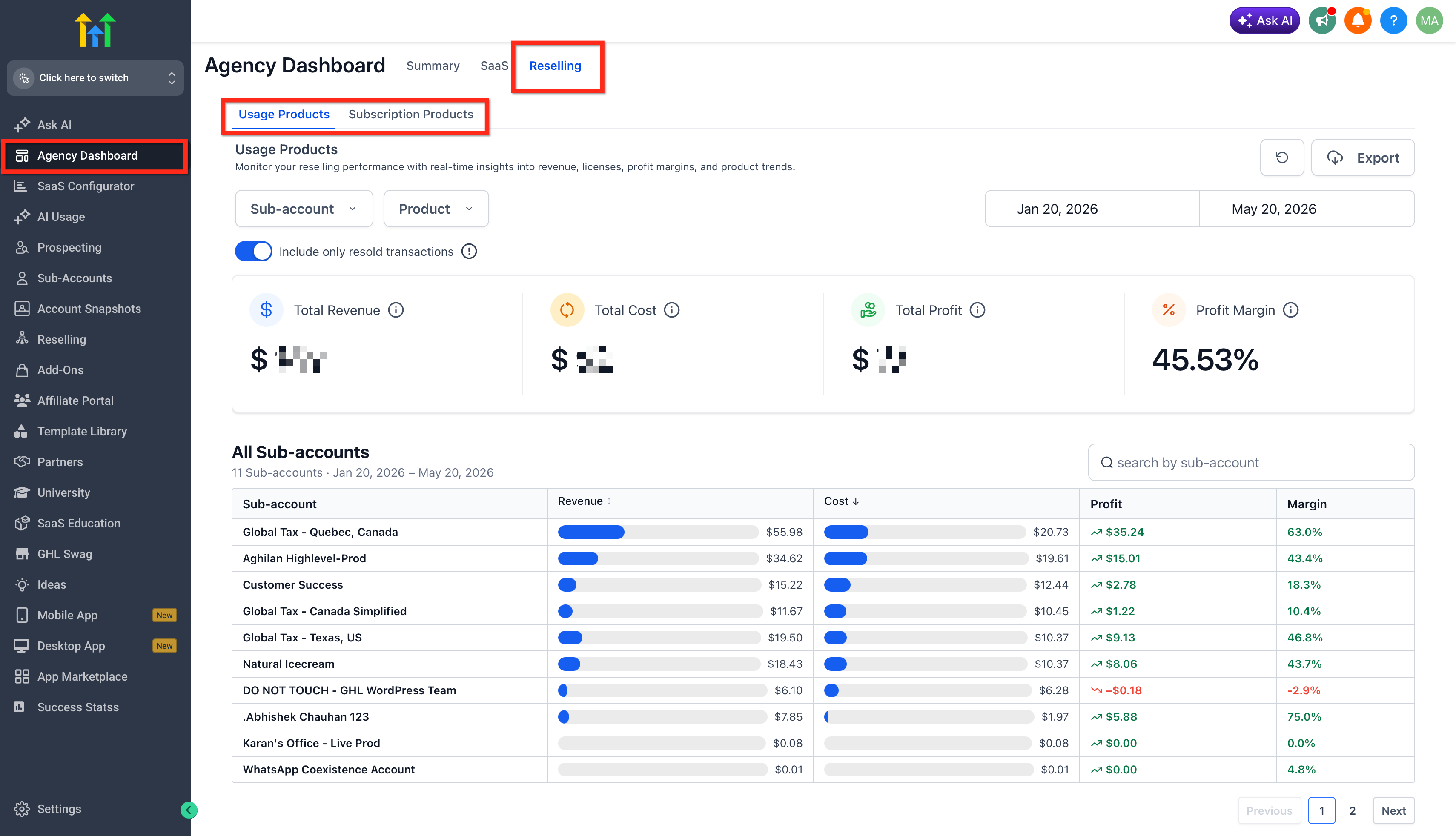1456x836 pixels.
Task: Click the Total Revenue info icon
Action: 396,310
